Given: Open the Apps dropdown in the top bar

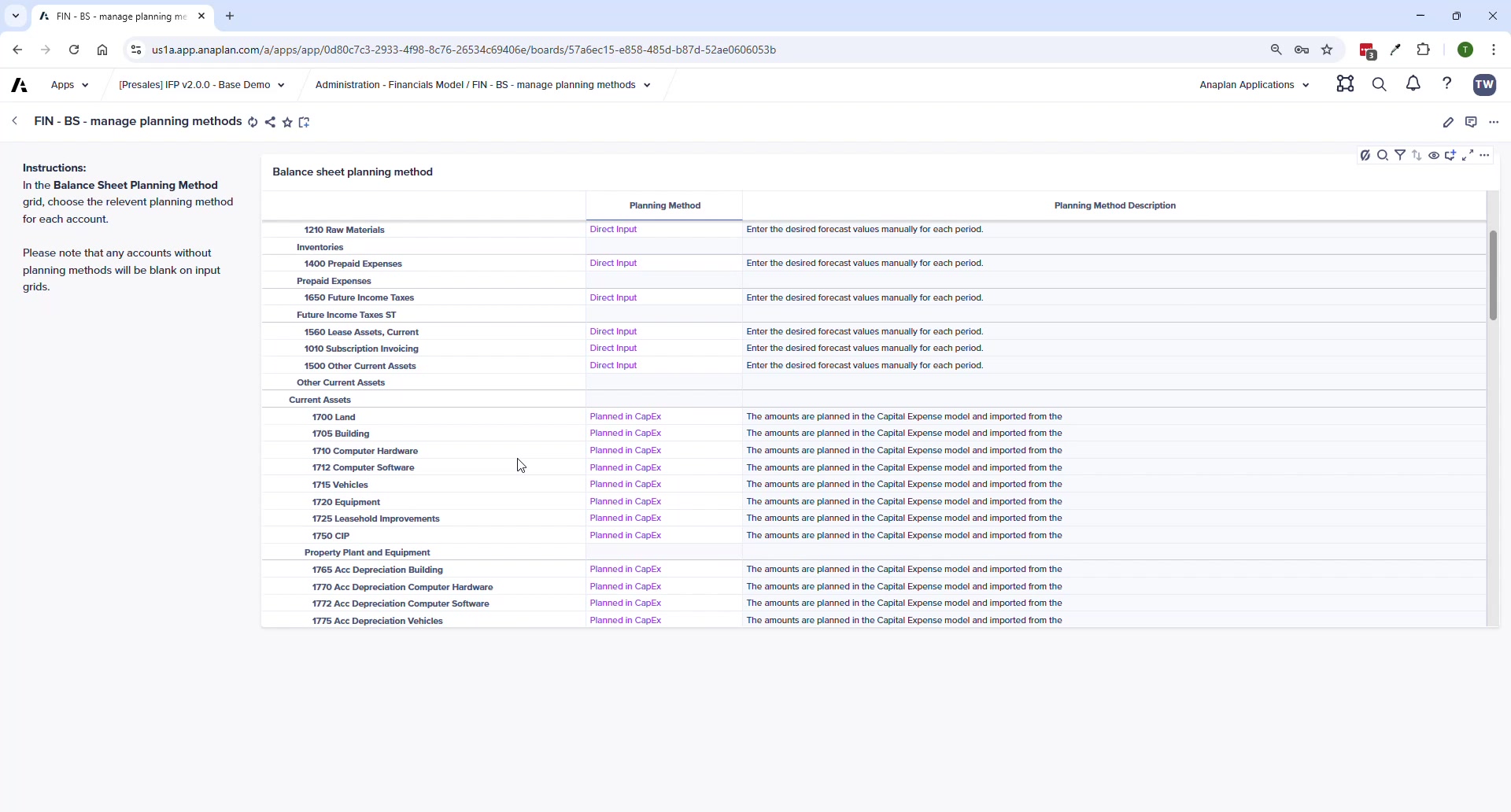Looking at the screenshot, I should 69,84.
